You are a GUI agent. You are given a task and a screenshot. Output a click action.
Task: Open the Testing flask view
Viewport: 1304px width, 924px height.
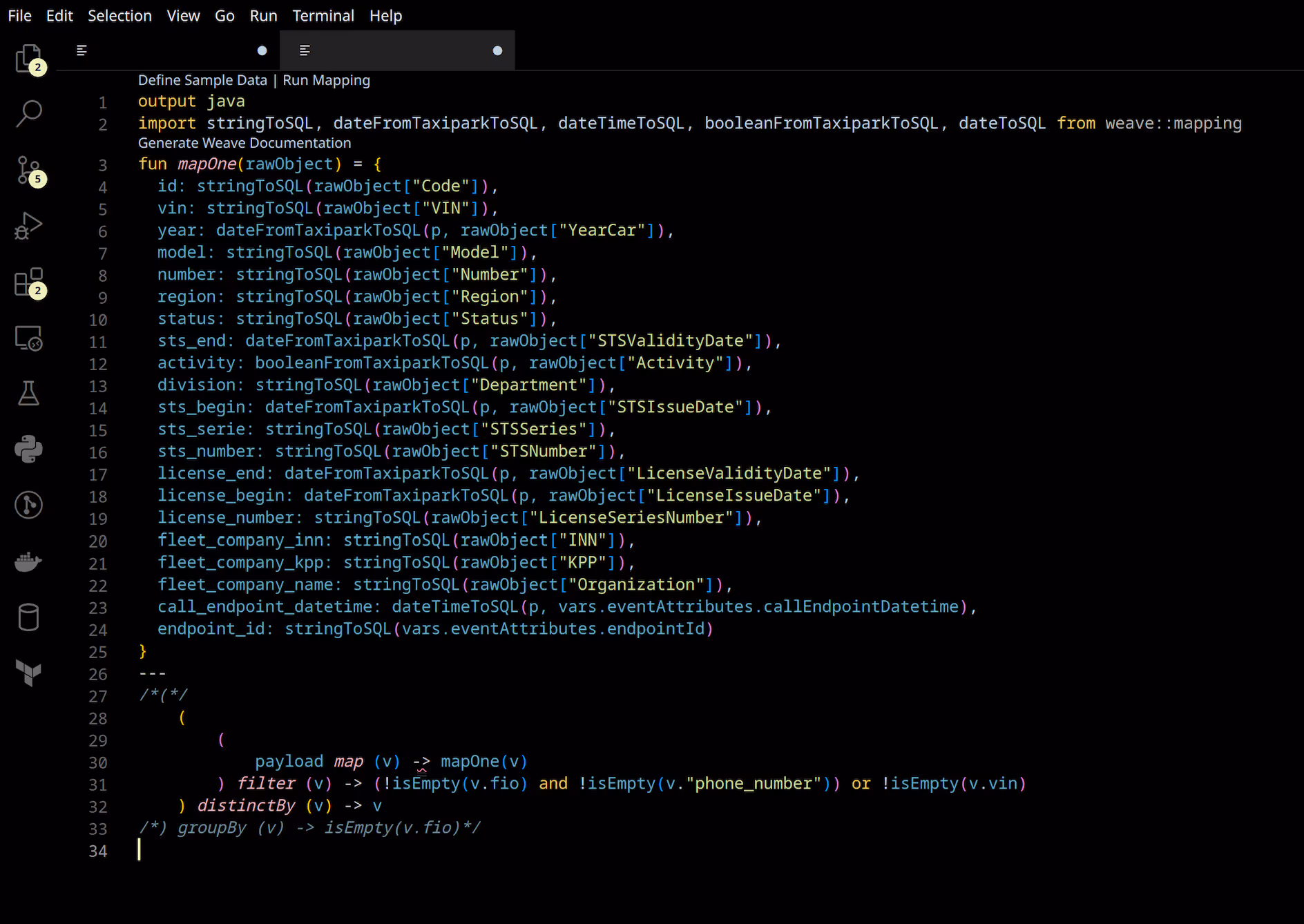pos(28,394)
